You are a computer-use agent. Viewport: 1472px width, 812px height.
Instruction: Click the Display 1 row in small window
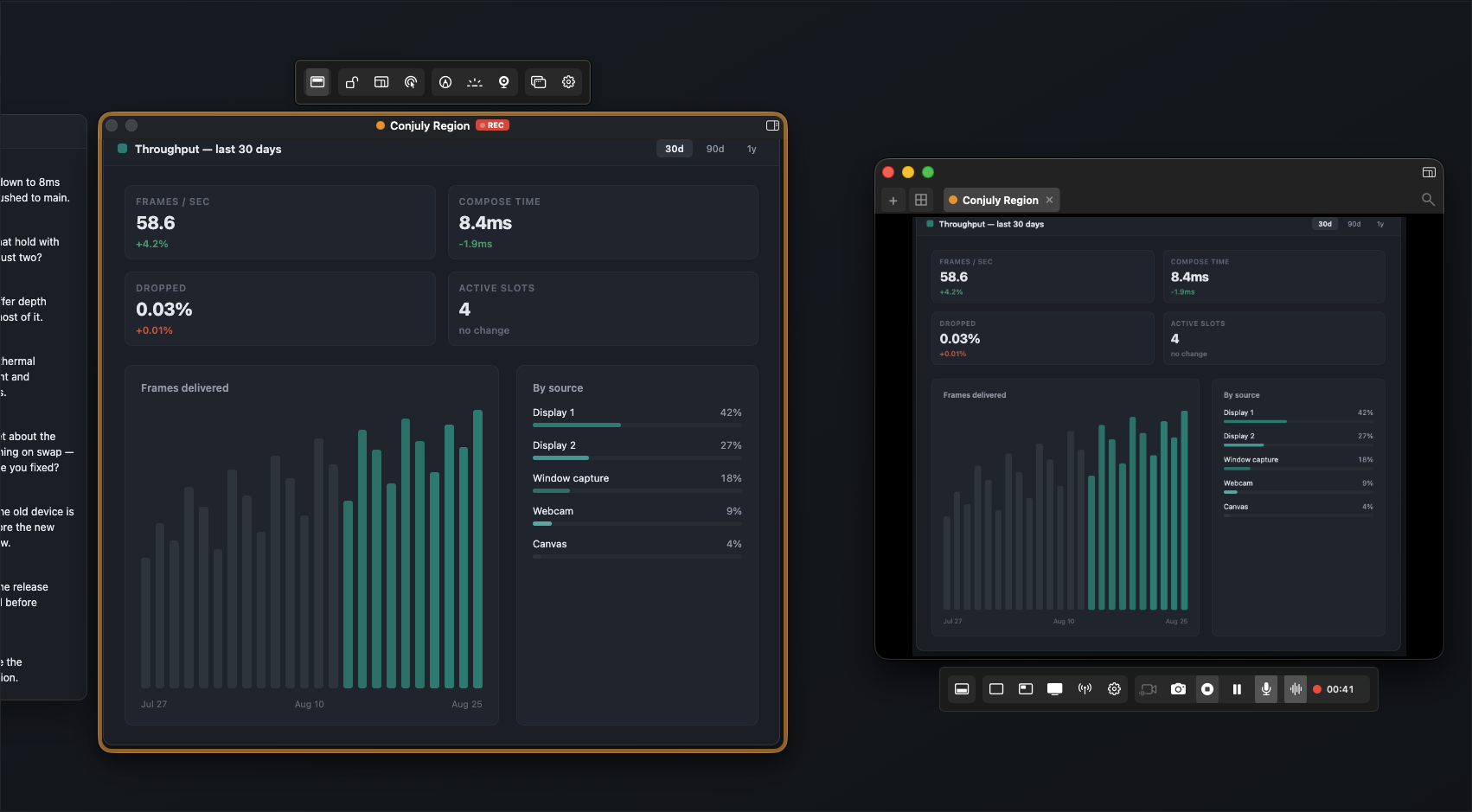point(1298,416)
